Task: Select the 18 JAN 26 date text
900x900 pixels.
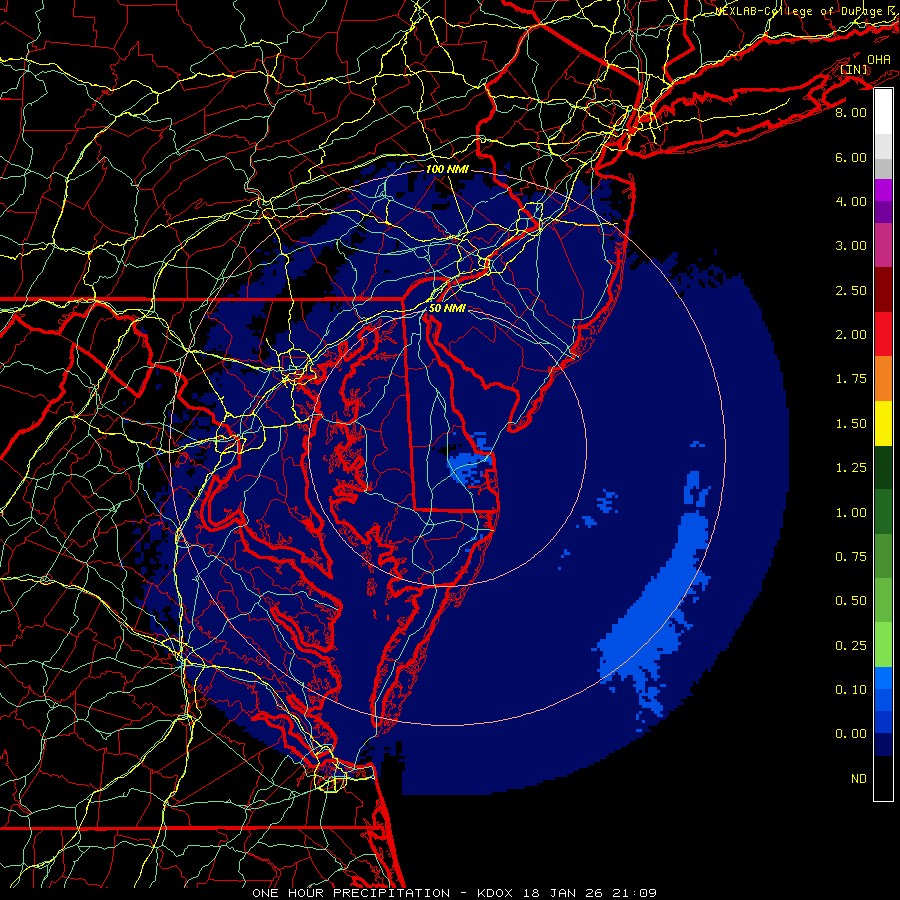Action: pyautogui.click(x=565, y=893)
